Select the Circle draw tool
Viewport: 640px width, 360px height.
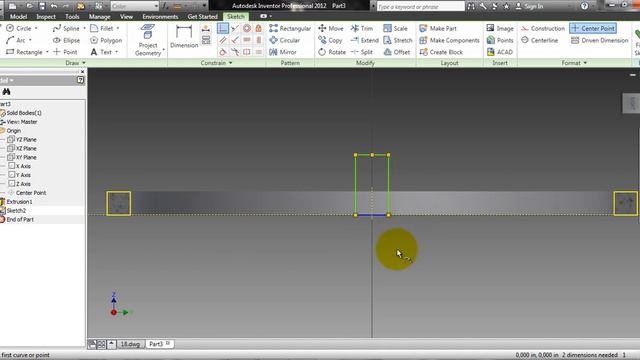[x=19, y=28]
